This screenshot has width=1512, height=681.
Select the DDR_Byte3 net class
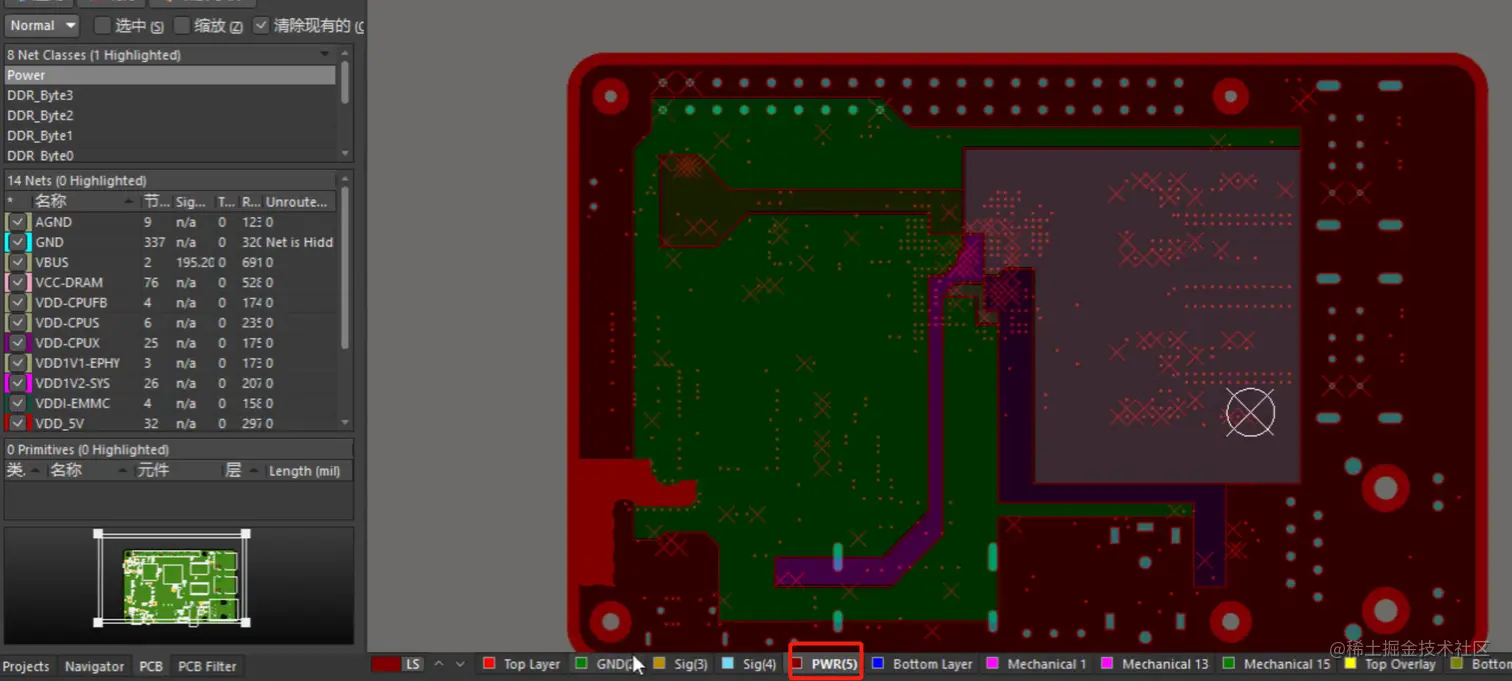170,95
